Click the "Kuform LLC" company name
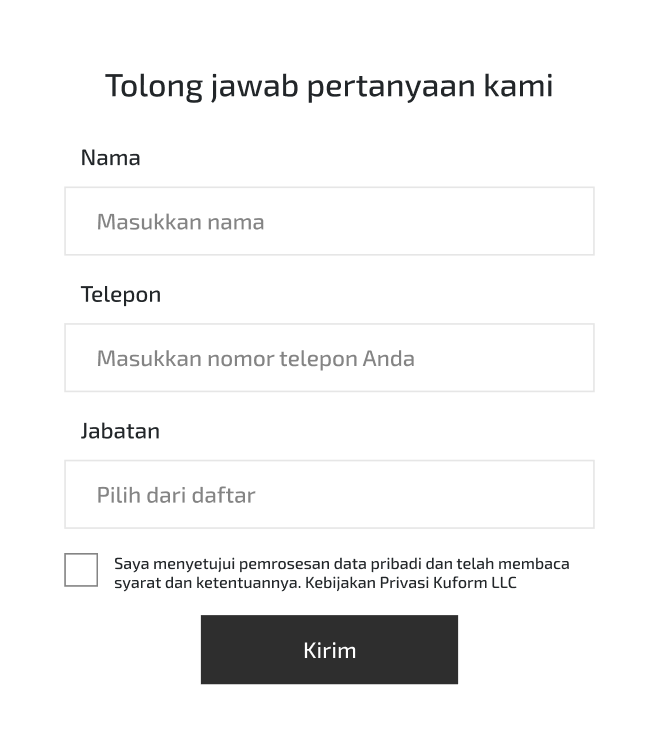Viewport: 660px width, 750px height. click(x=476, y=583)
